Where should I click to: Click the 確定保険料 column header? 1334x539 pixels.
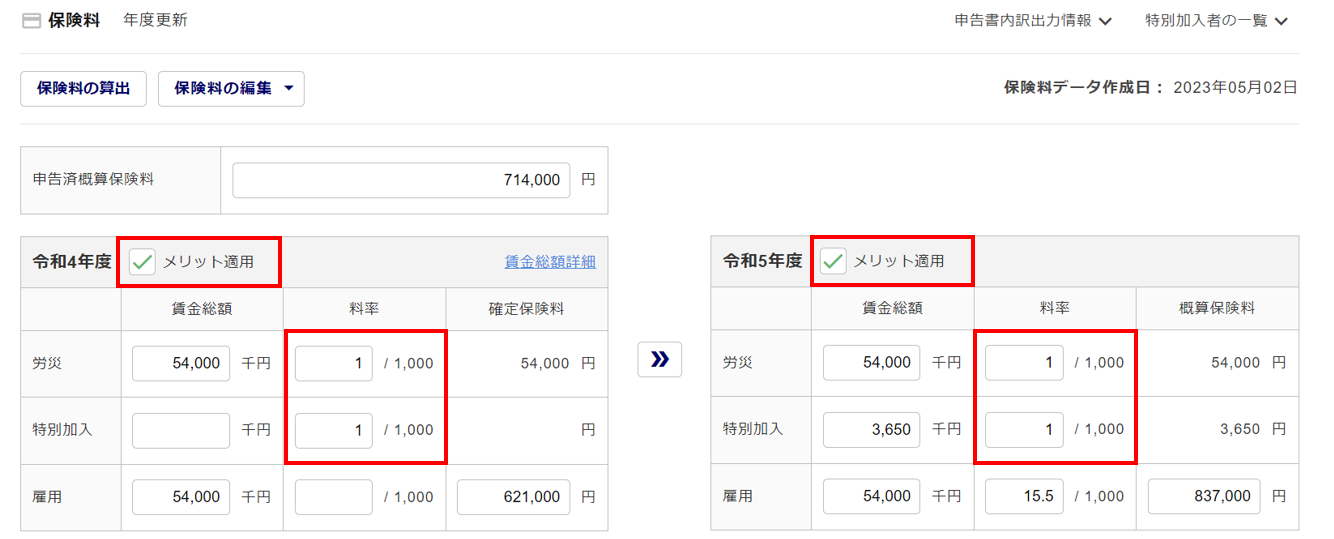pos(526,309)
